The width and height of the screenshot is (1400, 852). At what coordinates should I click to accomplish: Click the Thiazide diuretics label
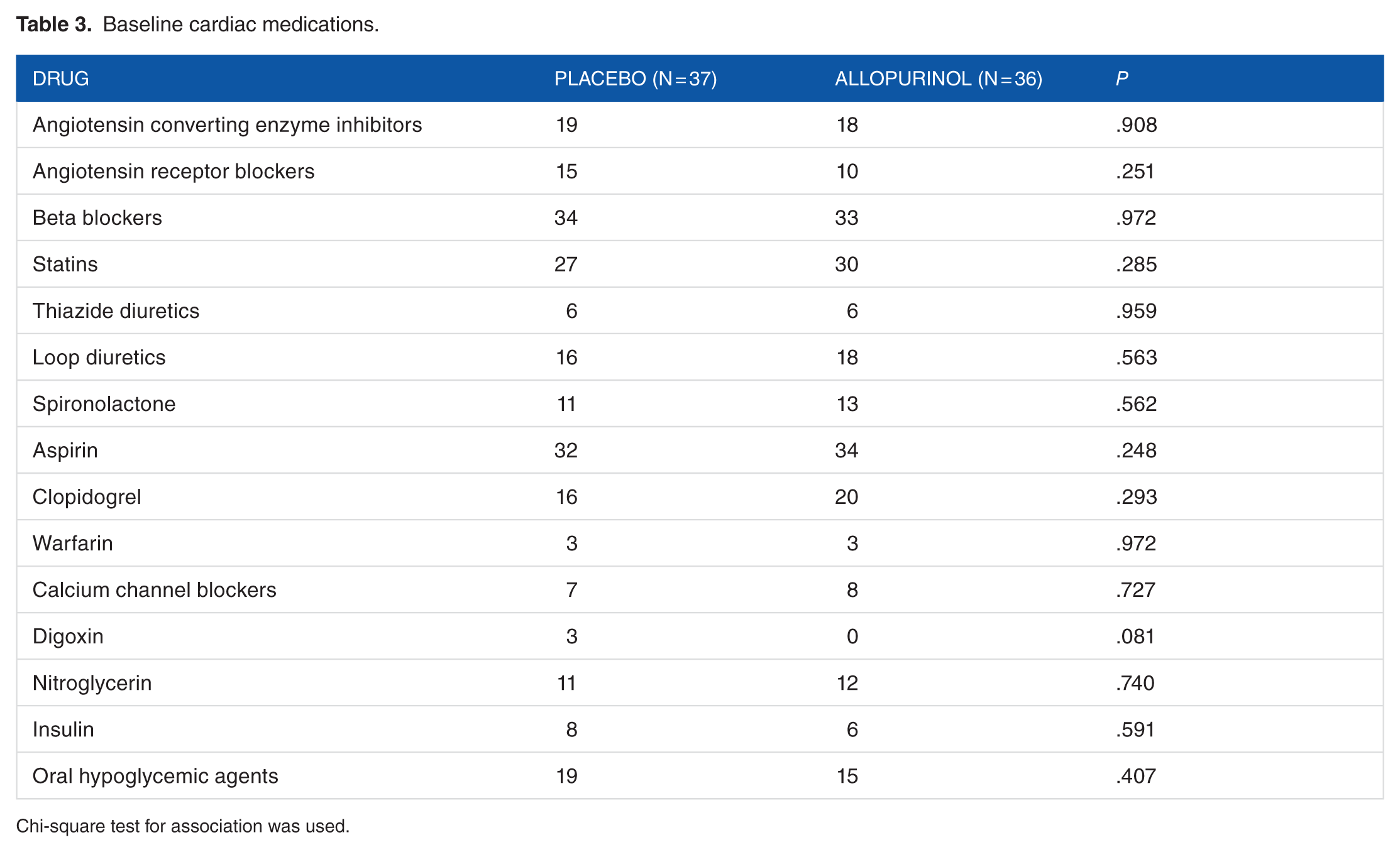(x=116, y=310)
